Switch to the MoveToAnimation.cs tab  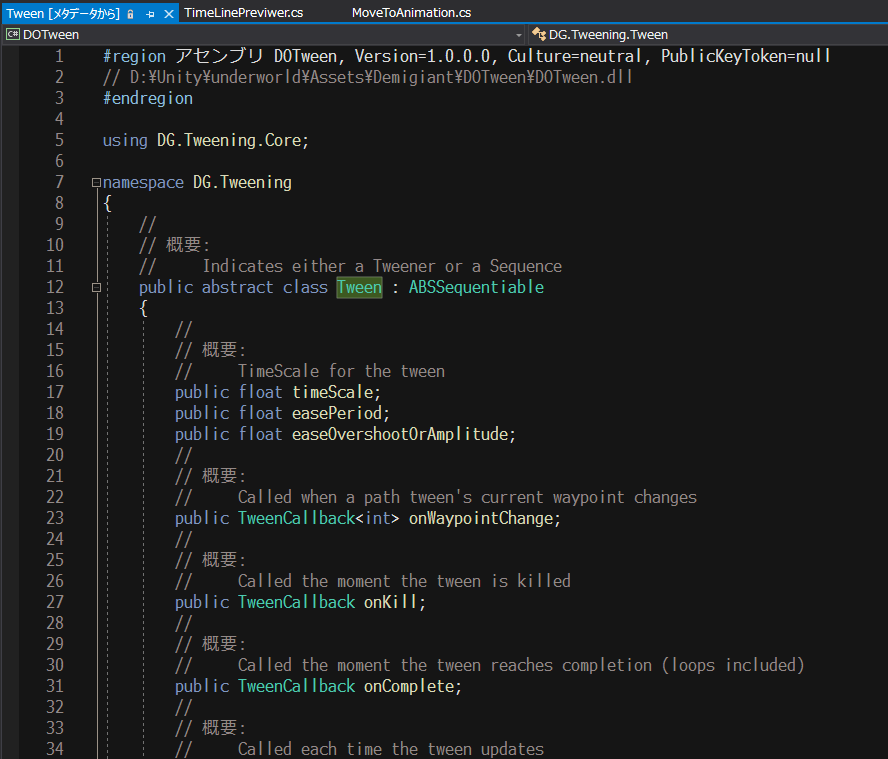coord(411,12)
